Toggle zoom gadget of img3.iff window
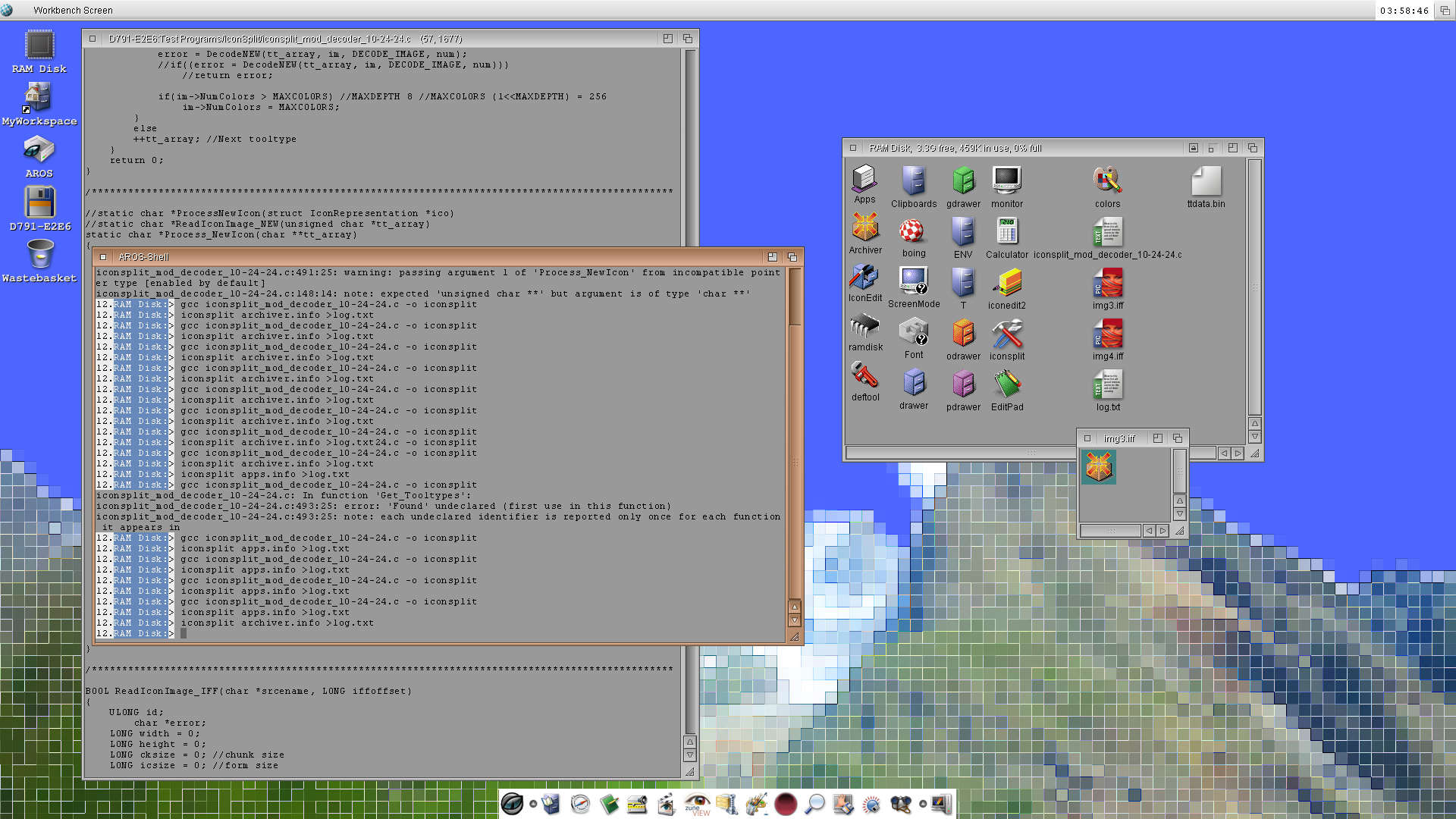Viewport: 1456px width, 819px height. click(1157, 438)
